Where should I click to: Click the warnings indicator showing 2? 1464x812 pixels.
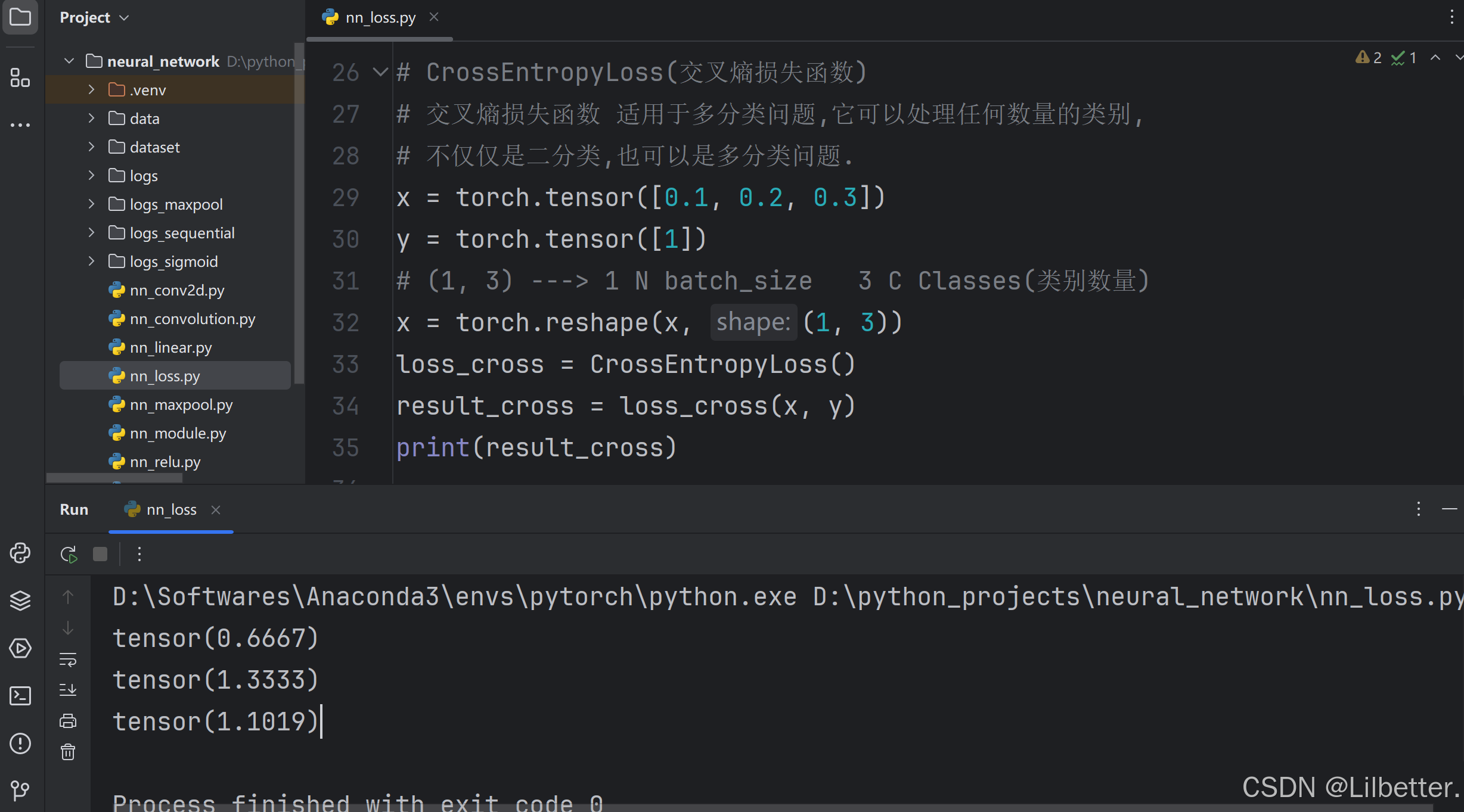(x=1368, y=58)
